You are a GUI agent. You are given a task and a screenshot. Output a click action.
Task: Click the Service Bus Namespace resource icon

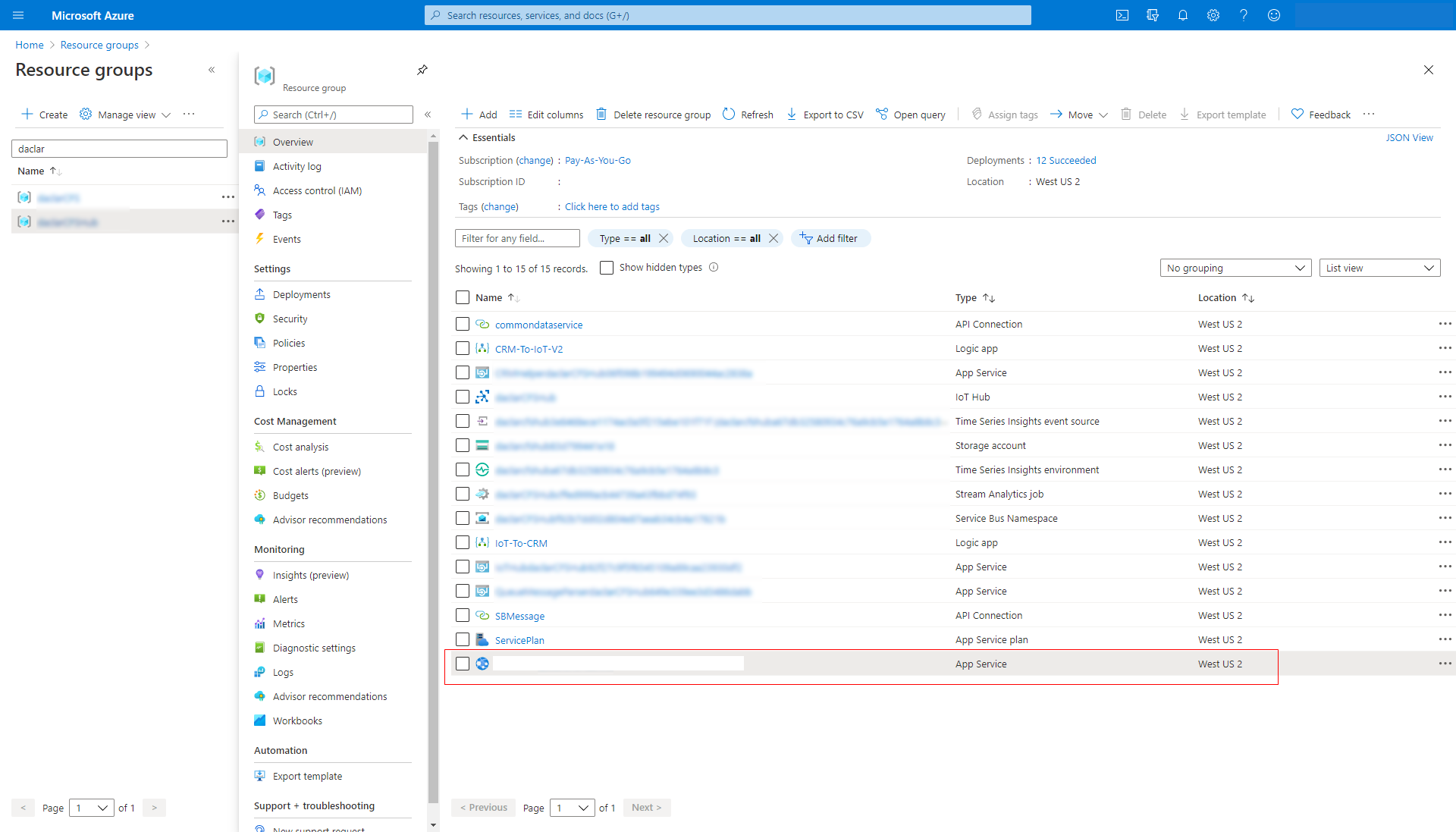[483, 518]
